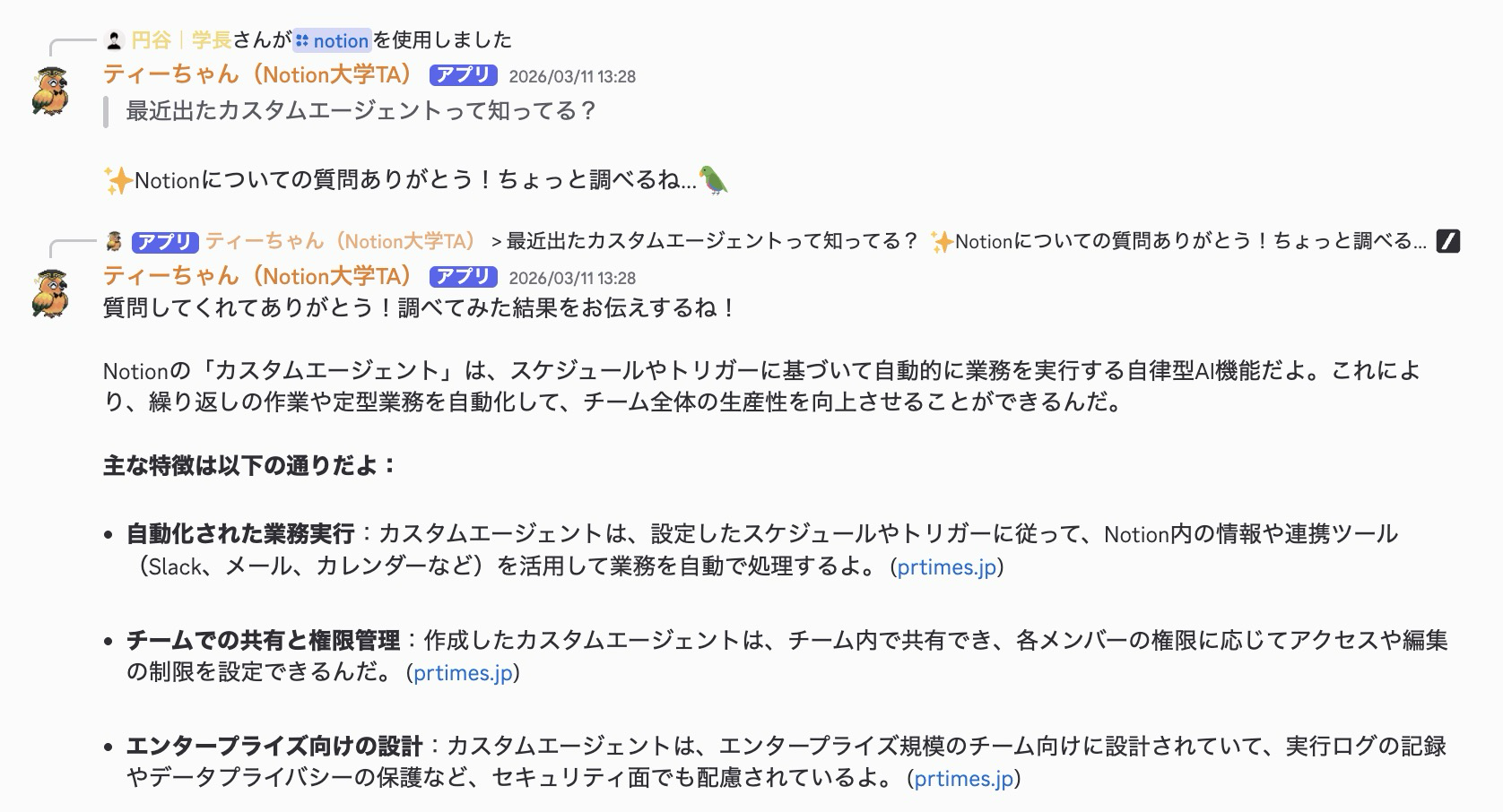This screenshot has height=812, width=1503.
Task: Click the sparkles emoji before the search acknowledgment text
Action: click(x=120, y=179)
